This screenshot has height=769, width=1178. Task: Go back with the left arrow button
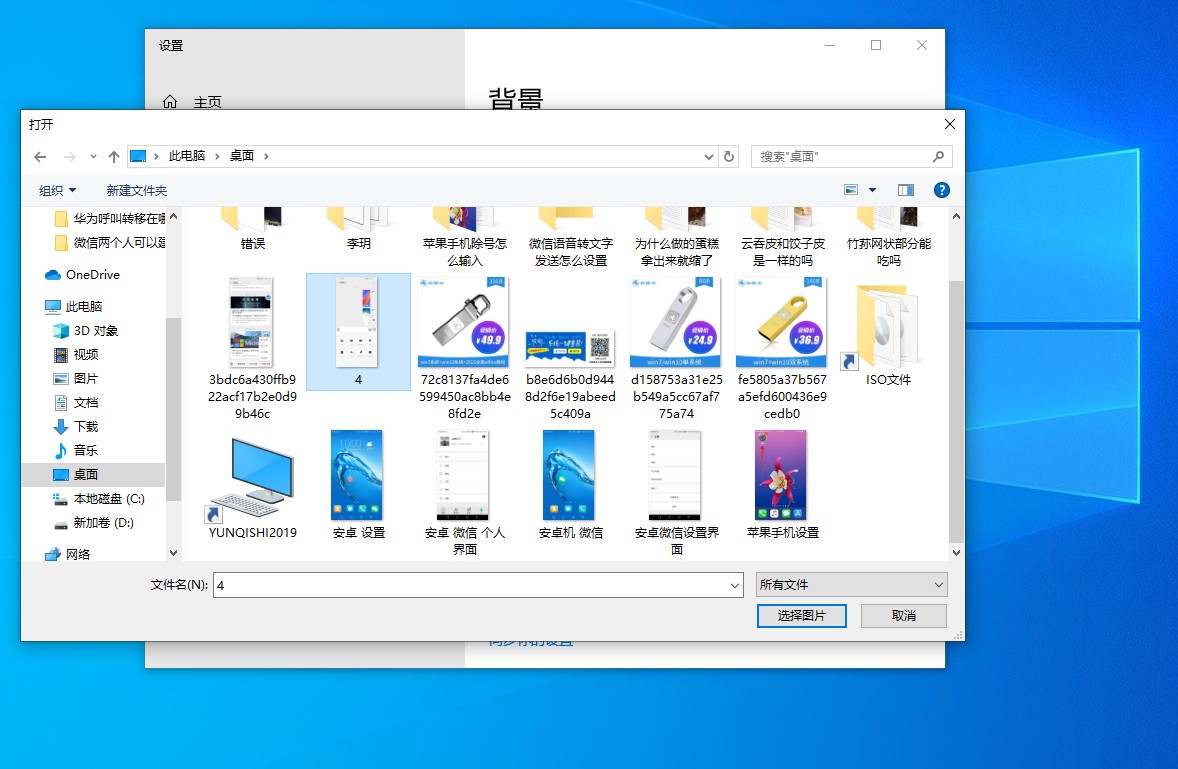tap(41, 156)
